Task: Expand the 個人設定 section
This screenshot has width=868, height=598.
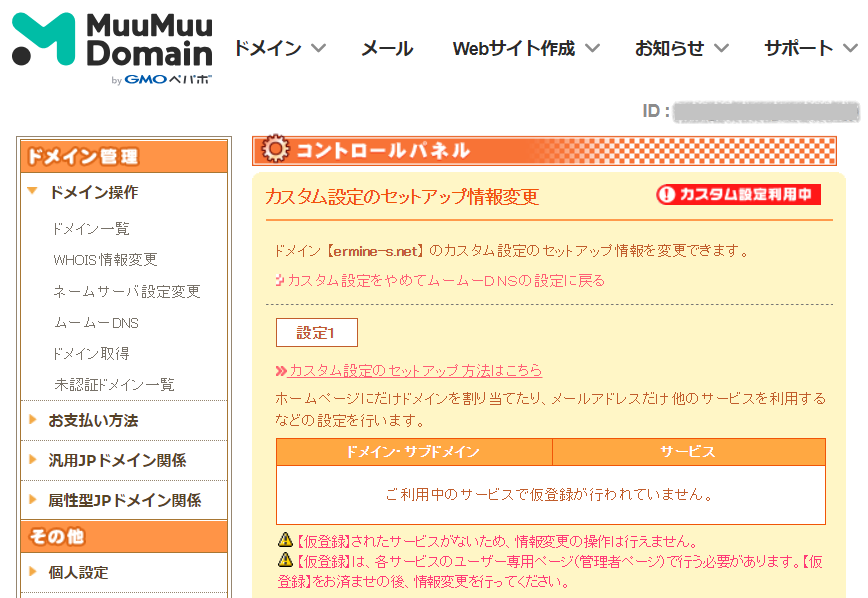Action: pyautogui.click(x=78, y=572)
